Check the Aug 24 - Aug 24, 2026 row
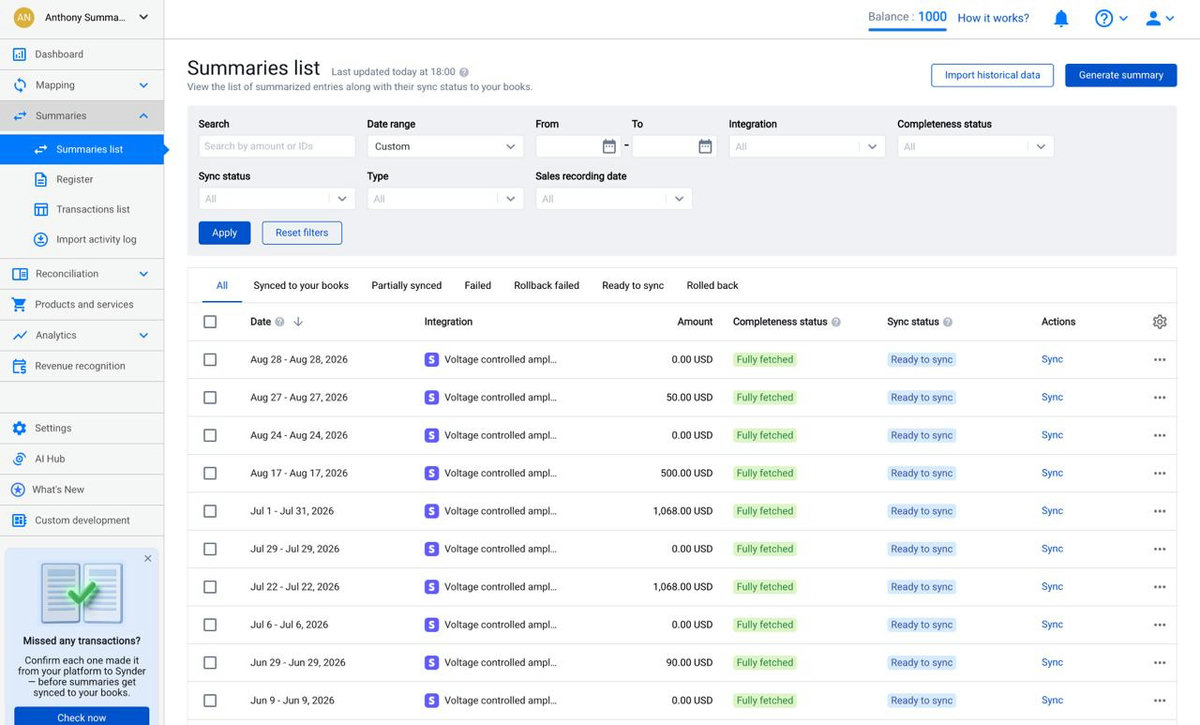The height and width of the screenshot is (725, 1200). (x=210, y=436)
